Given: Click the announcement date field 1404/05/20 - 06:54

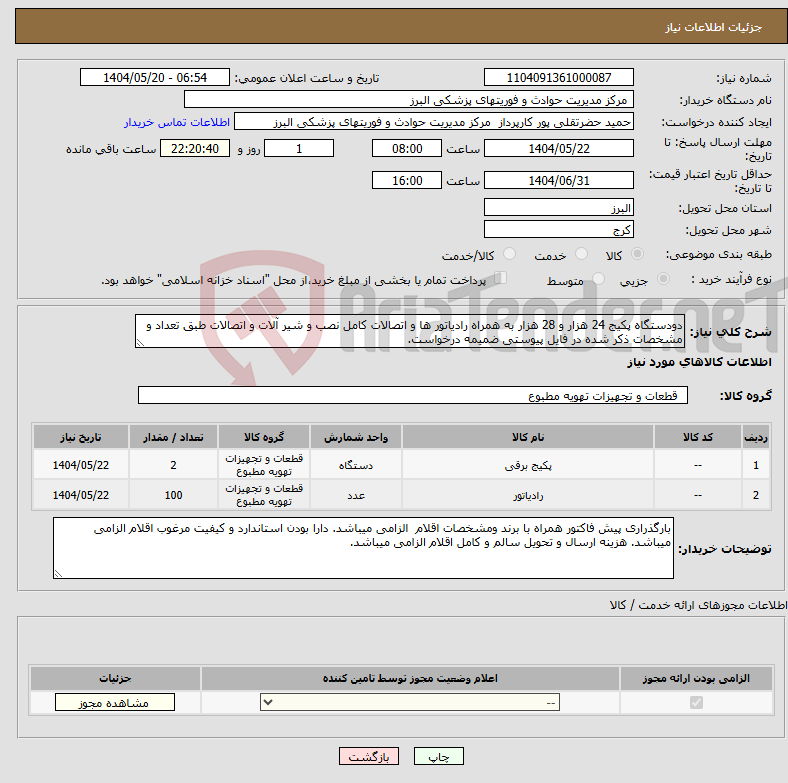Looking at the screenshot, I should coord(155,77).
